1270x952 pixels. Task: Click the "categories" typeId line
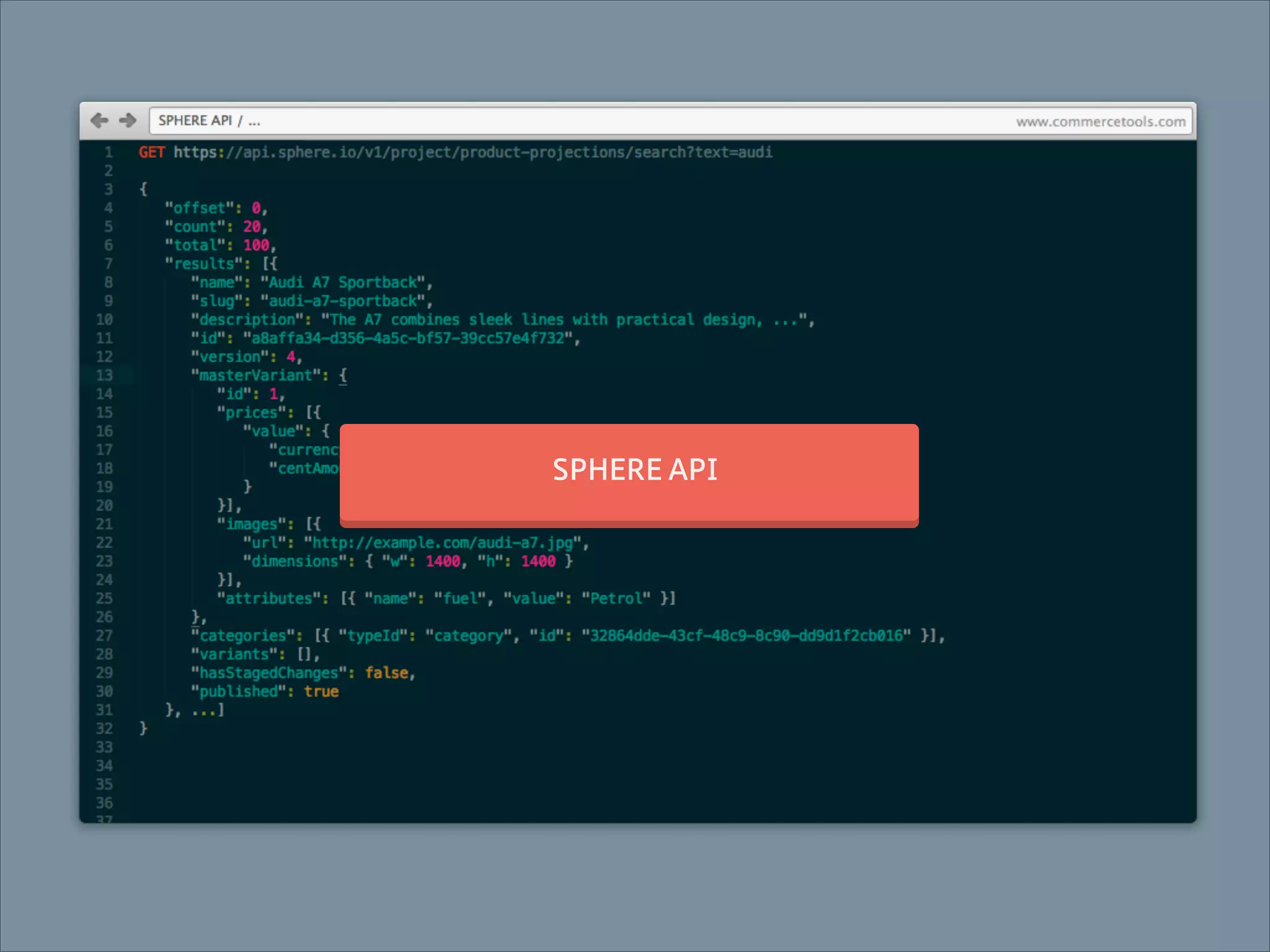click(x=567, y=635)
